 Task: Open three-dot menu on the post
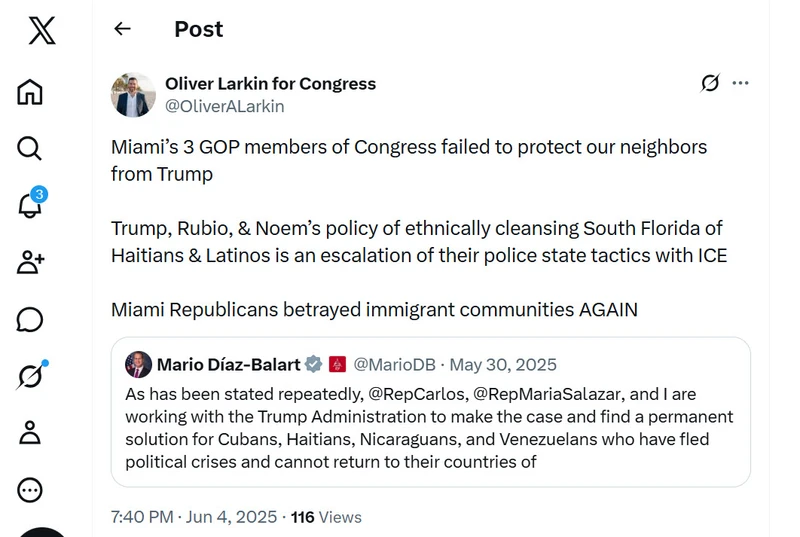740,83
